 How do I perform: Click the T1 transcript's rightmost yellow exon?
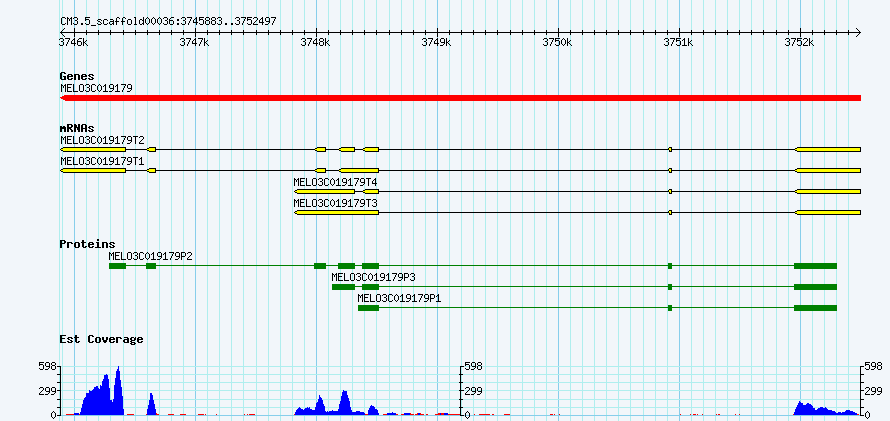(x=828, y=170)
